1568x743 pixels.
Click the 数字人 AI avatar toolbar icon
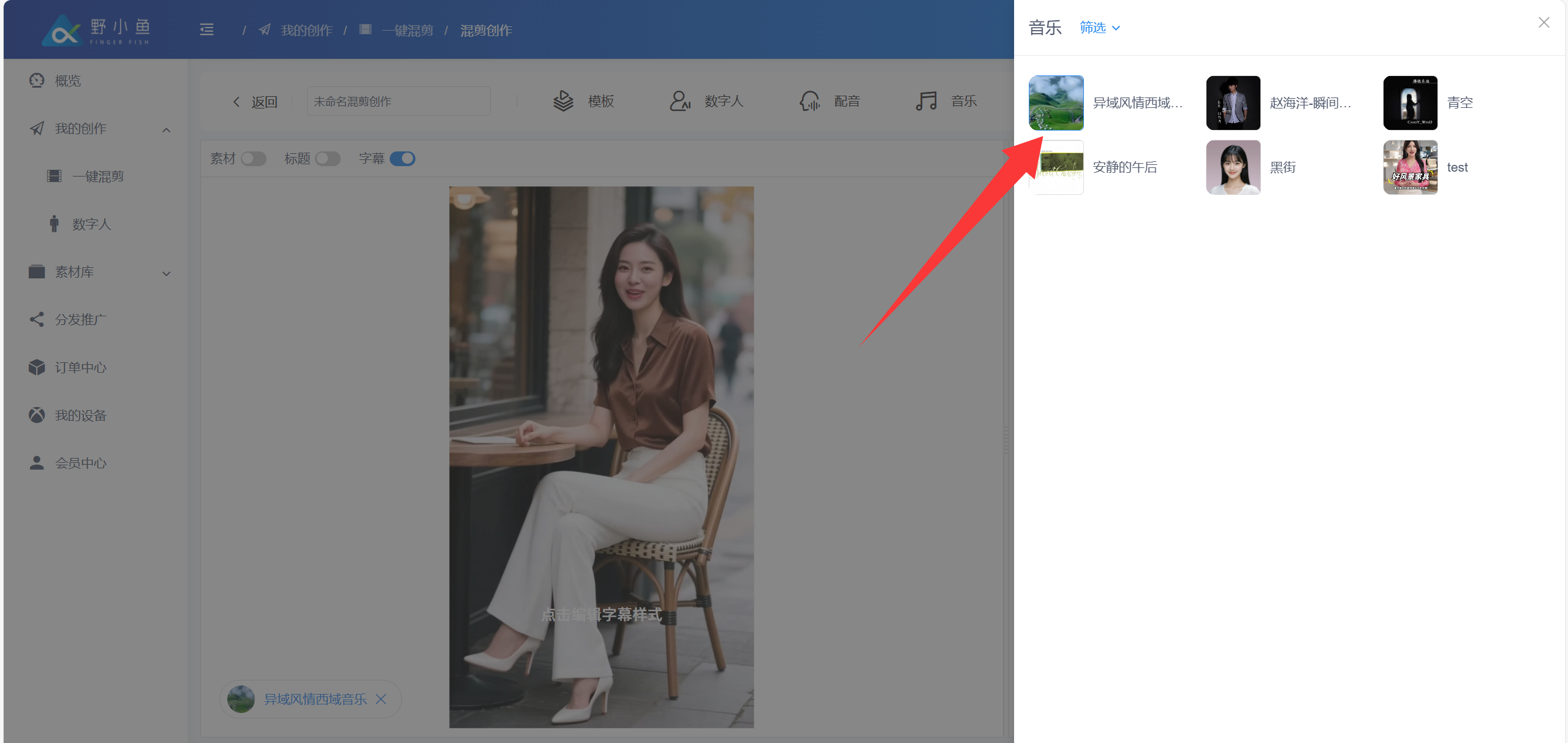pos(680,101)
